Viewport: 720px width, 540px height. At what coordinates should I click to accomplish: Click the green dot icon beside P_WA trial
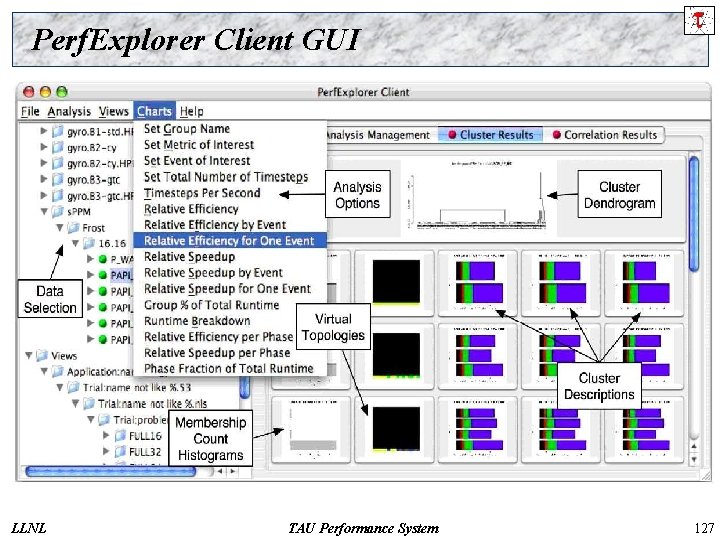[103, 259]
